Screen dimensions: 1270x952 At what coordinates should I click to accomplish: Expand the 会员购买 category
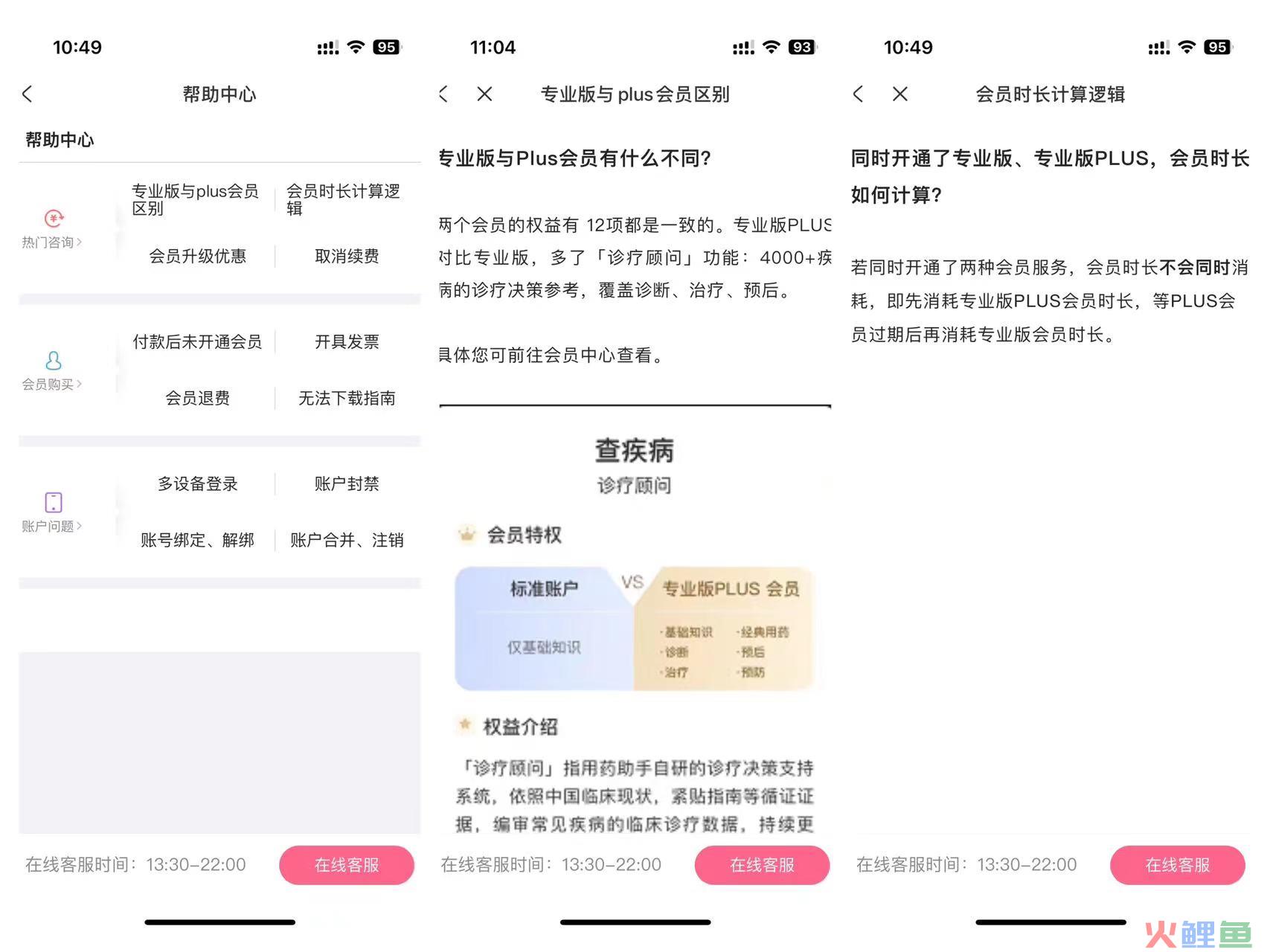52,385
